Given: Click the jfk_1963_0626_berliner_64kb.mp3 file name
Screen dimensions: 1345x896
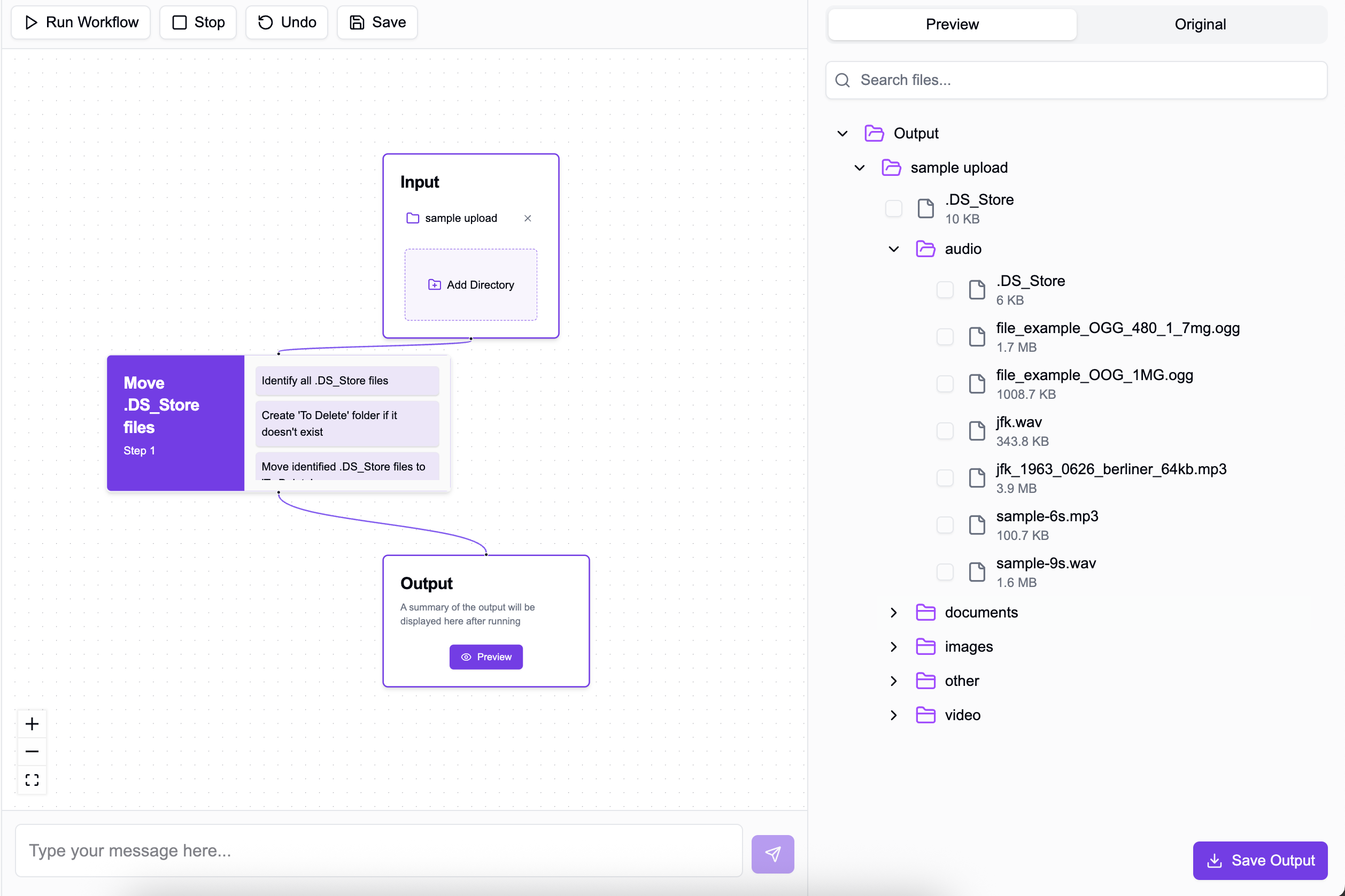Looking at the screenshot, I should tap(1111, 469).
